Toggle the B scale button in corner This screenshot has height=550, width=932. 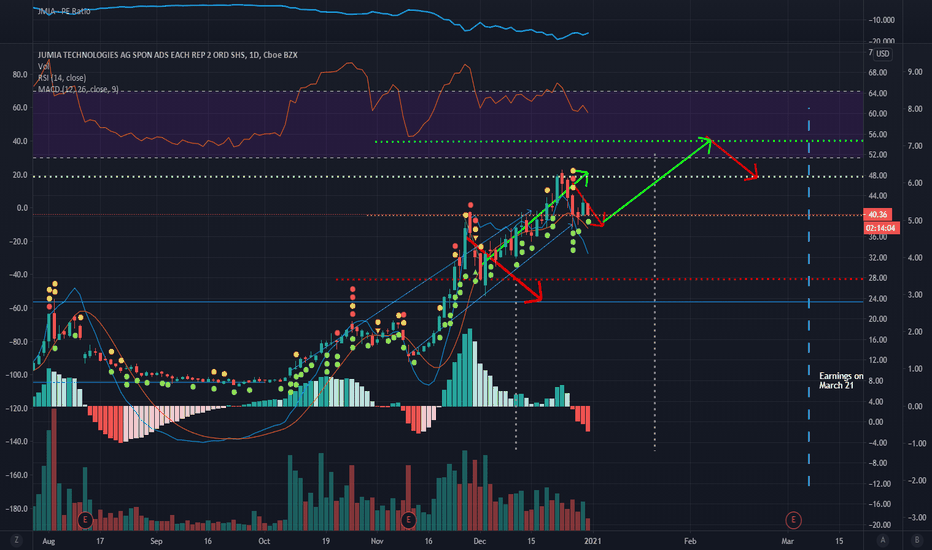[916, 540]
